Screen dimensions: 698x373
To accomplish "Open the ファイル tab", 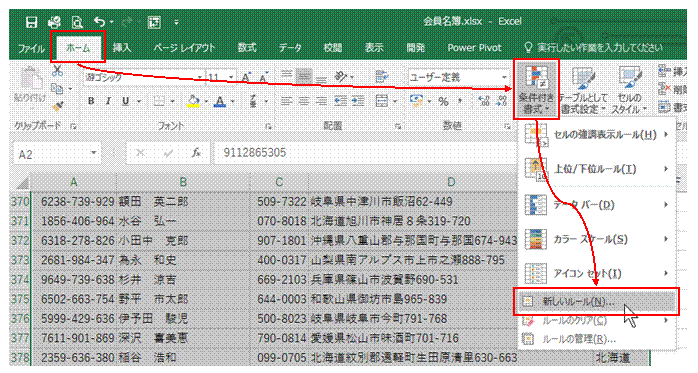I will pos(31,48).
